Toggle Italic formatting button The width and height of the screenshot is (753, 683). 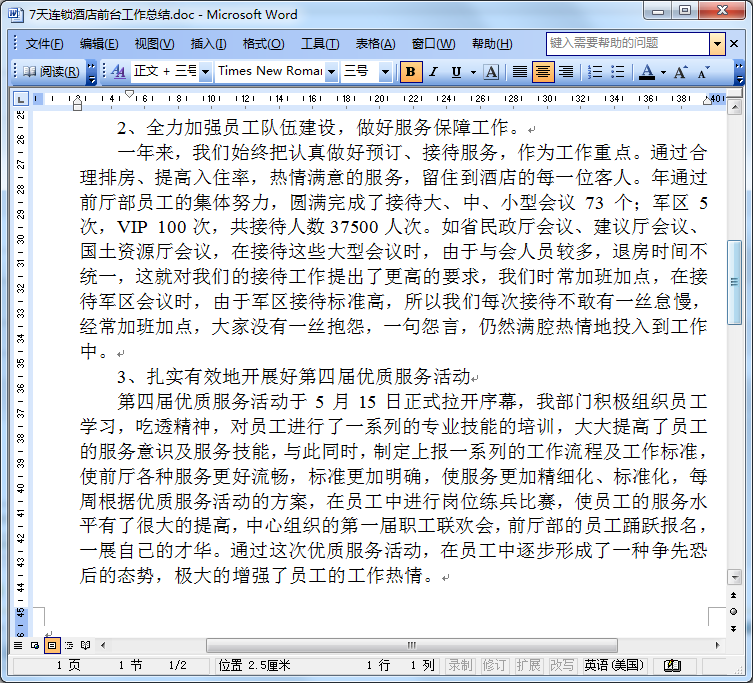434,72
